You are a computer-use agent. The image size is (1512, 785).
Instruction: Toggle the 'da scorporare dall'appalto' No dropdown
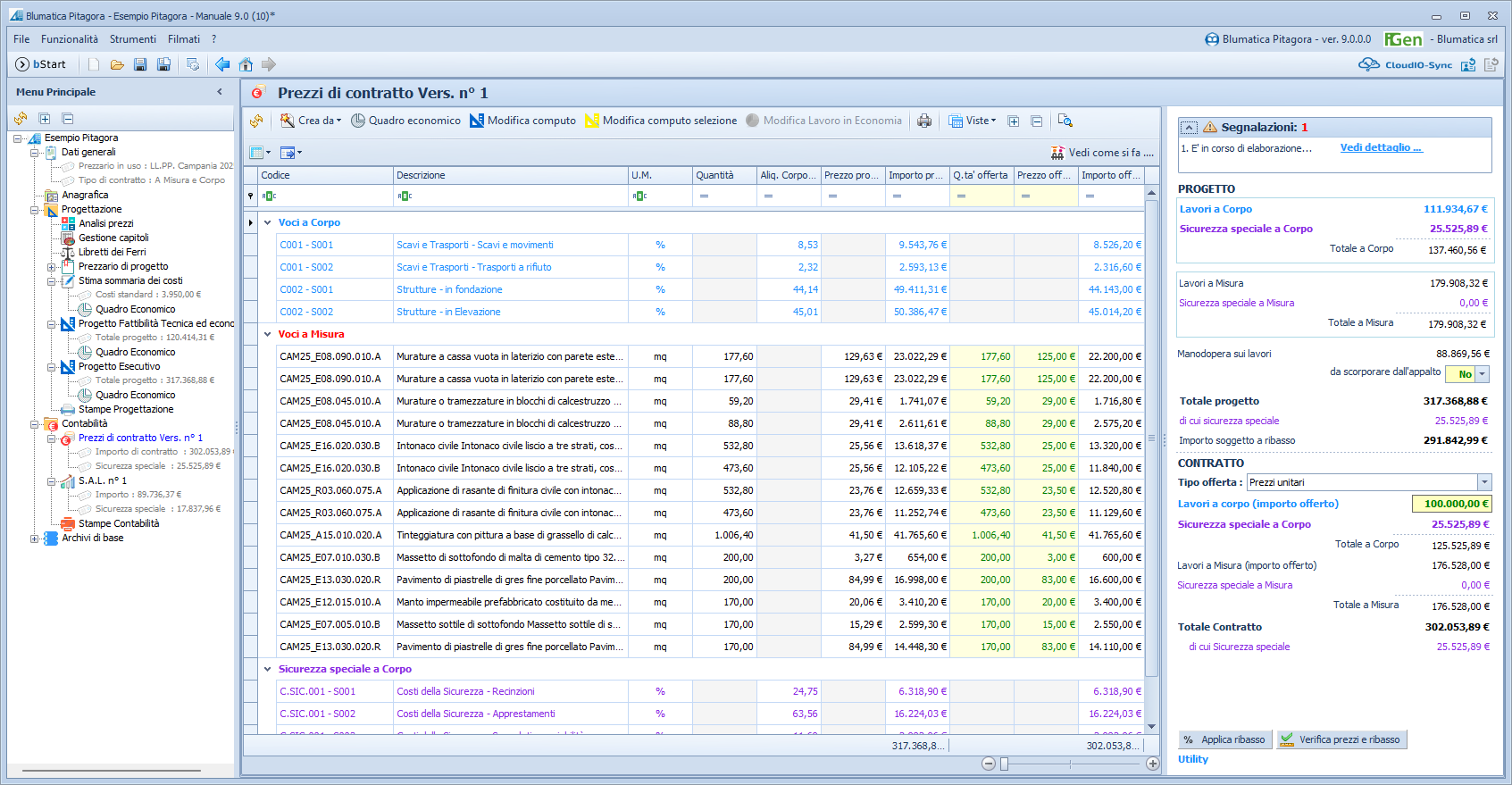click(1482, 374)
